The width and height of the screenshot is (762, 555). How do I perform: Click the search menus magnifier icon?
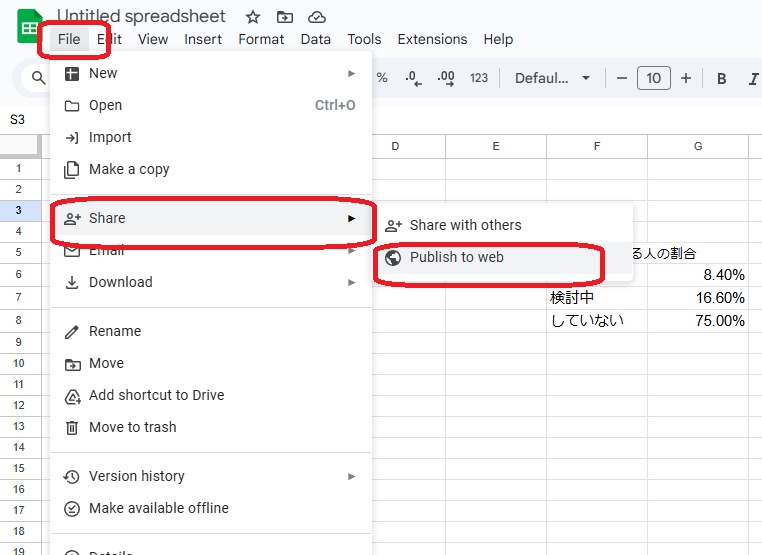[38, 78]
